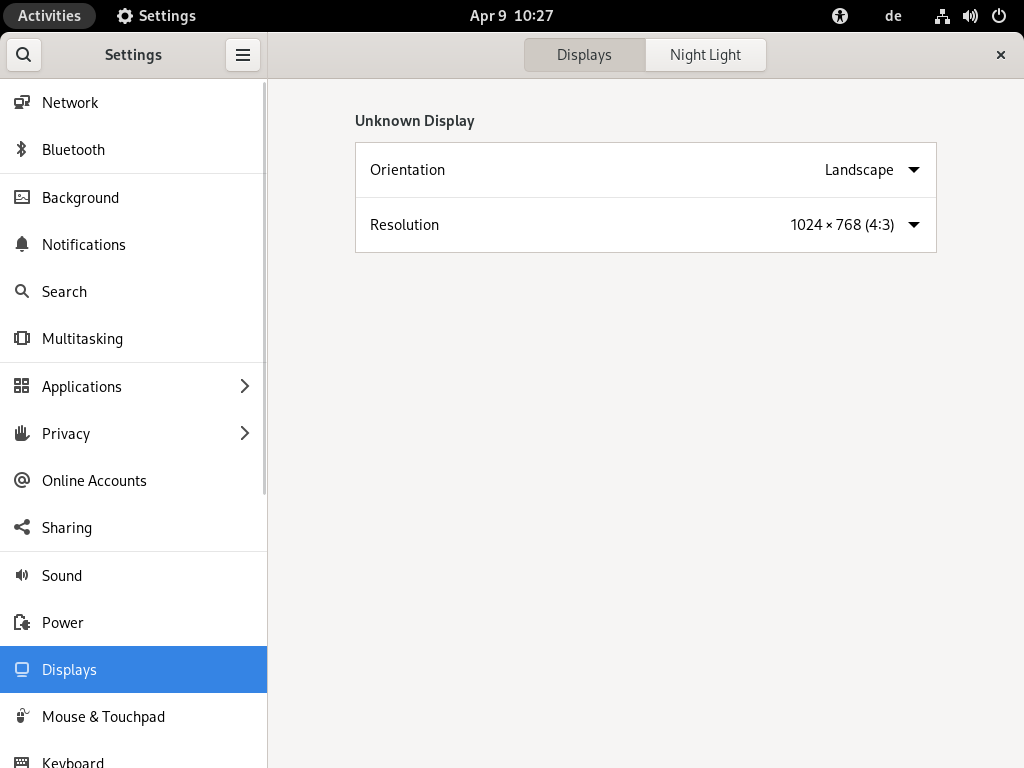1024x768 pixels.
Task: Click the Power settings icon
Action: (x=22, y=623)
